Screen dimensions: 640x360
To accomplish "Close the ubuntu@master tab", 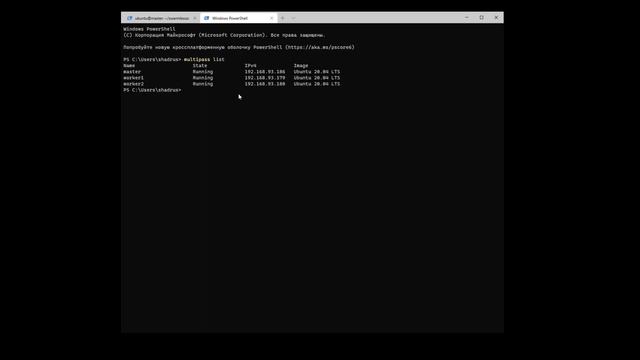I will [195, 18].
